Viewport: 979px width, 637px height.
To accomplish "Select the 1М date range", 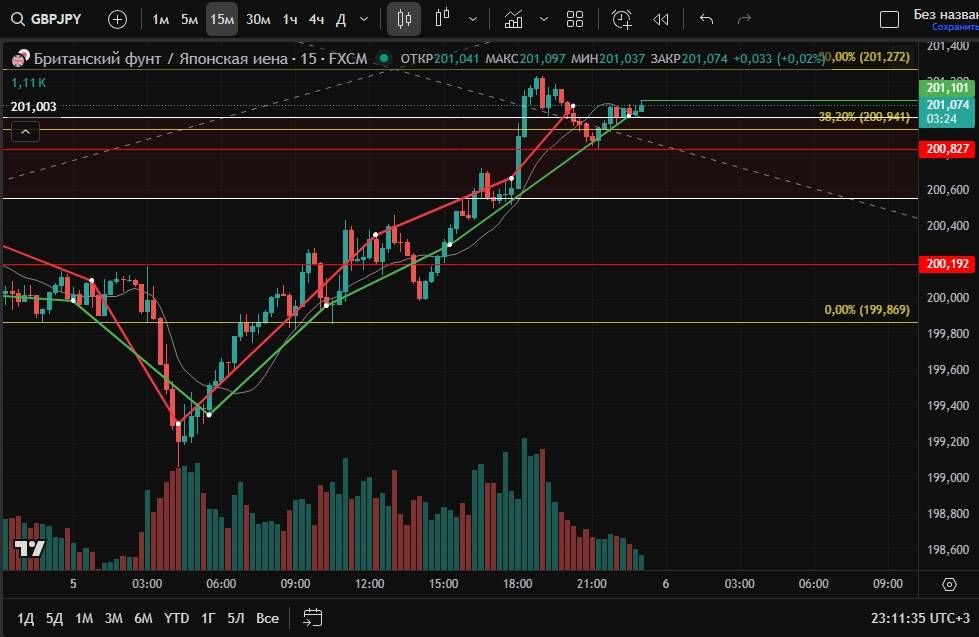I will pyautogui.click(x=84, y=617).
